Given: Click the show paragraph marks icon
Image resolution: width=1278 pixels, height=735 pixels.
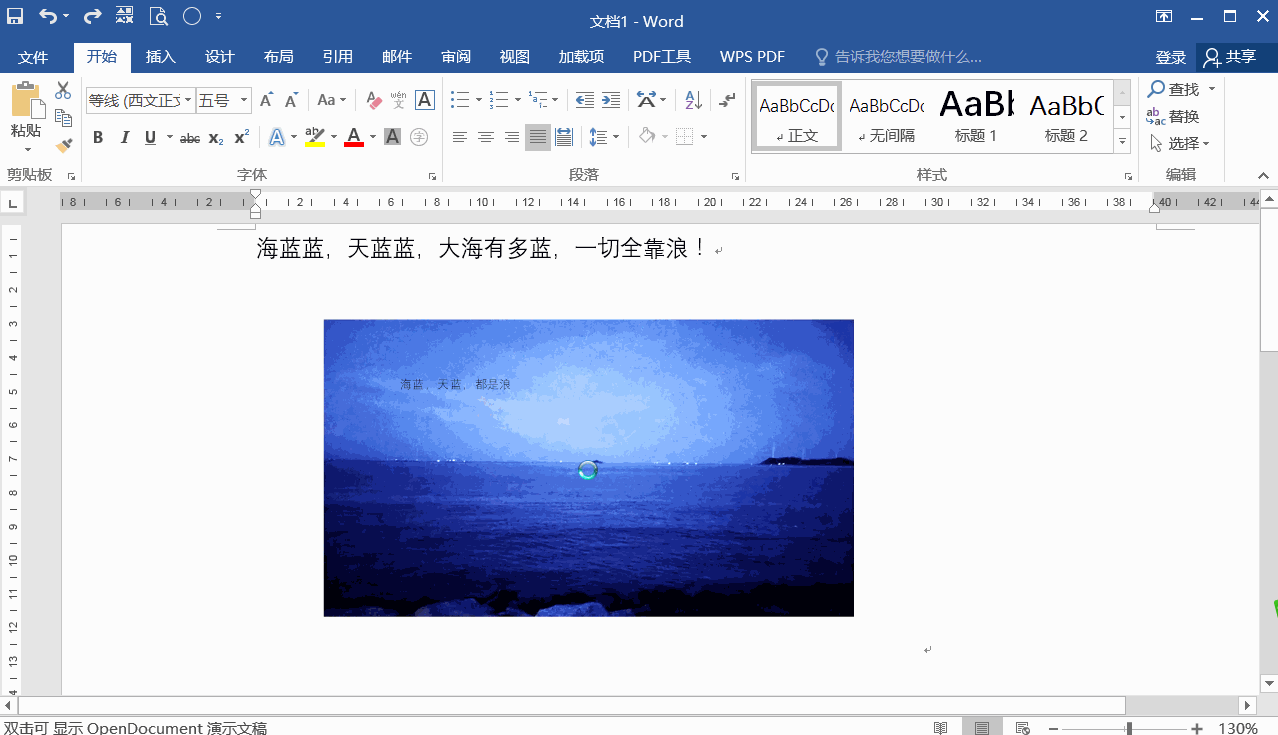Looking at the screenshot, I should point(727,100).
